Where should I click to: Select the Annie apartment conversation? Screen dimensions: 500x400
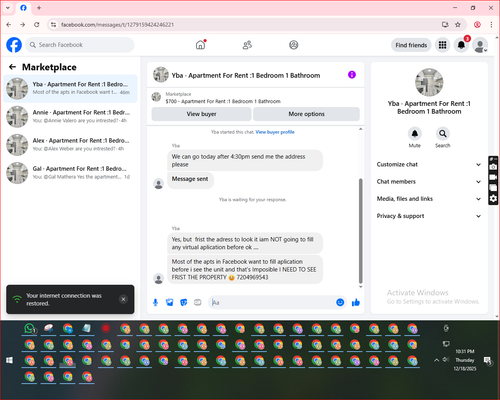[70, 117]
